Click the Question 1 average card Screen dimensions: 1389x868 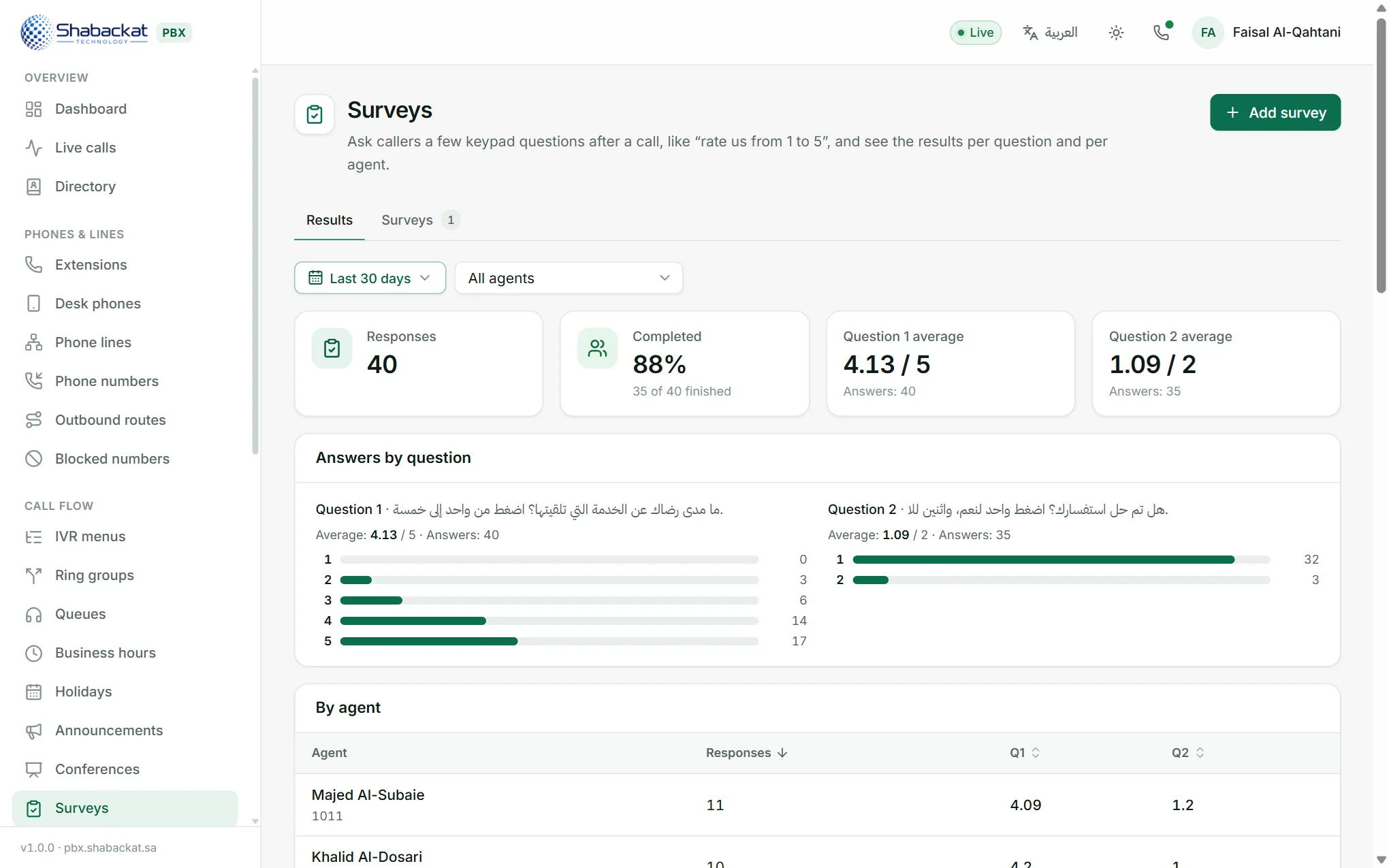tap(951, 364)
